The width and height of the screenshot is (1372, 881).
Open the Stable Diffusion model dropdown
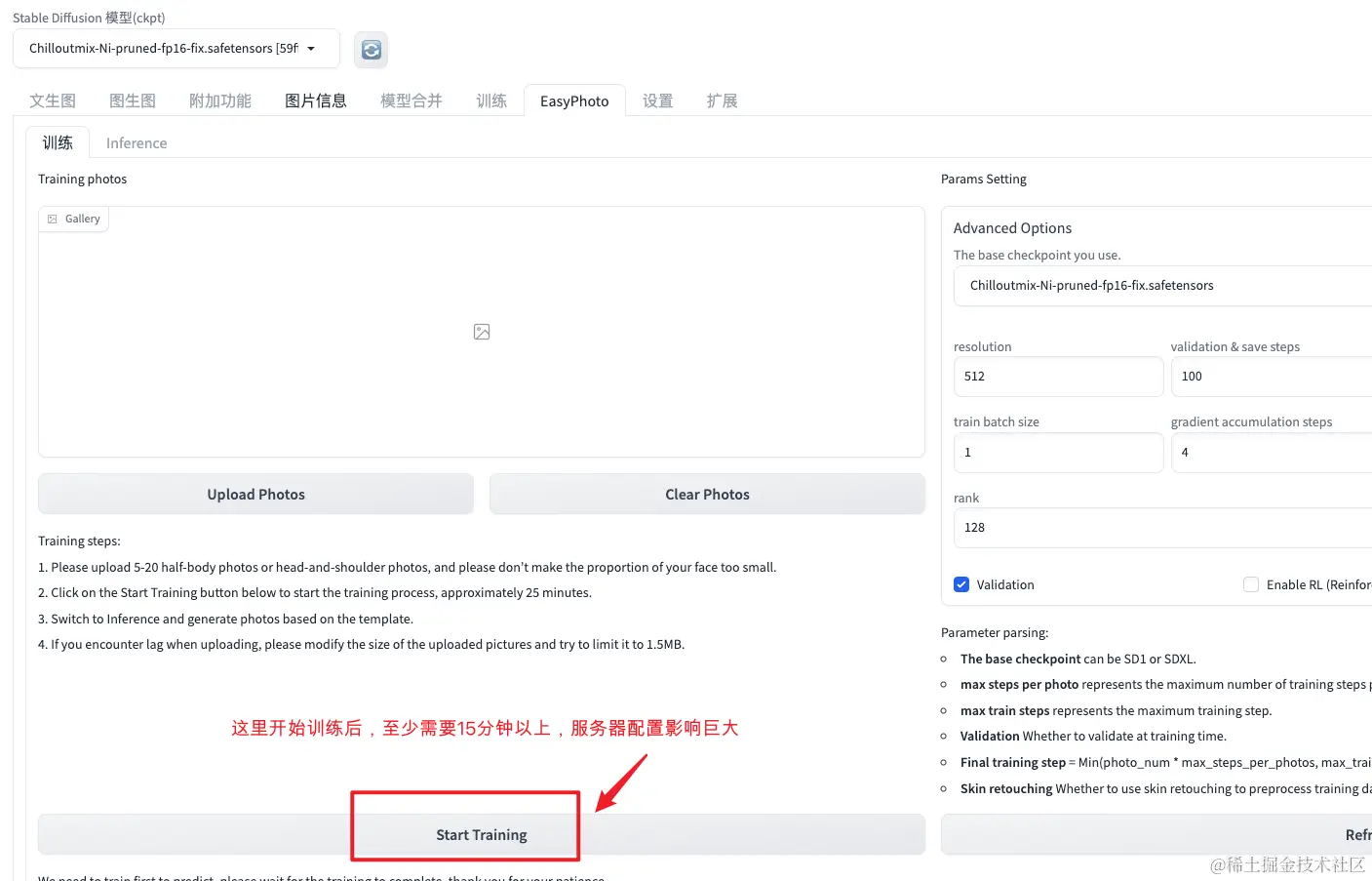[176, 49]
